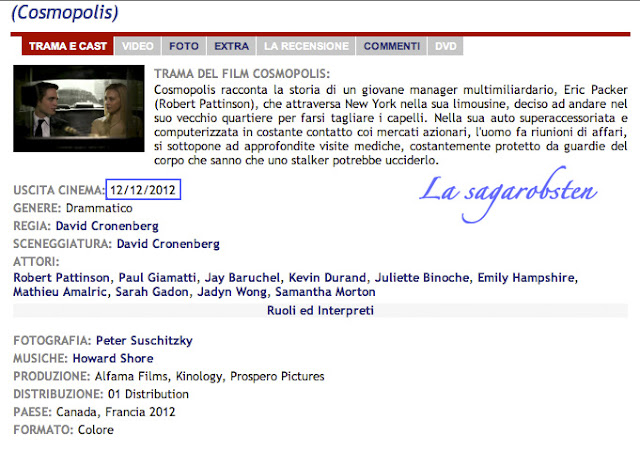
Task: Open Juliette Binoche actor link
Action: pos(422,278)
